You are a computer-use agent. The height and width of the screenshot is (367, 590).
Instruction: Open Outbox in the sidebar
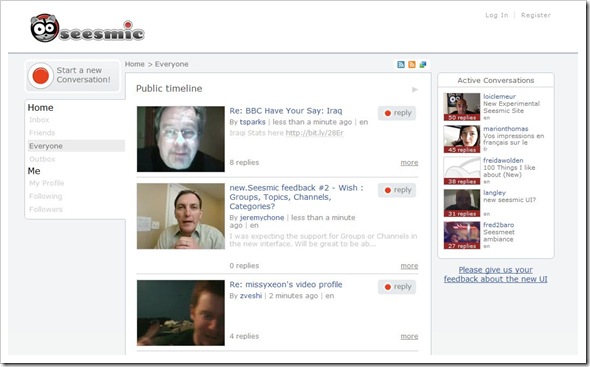(x=42, y=159)
